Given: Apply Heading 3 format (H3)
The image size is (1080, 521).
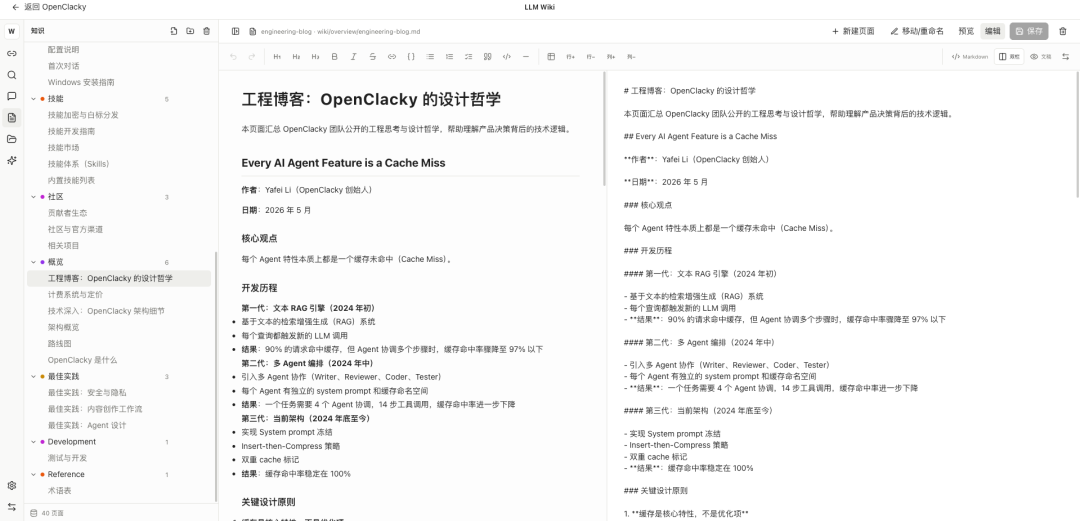Looking at the screenshot, I should [315, 57].
